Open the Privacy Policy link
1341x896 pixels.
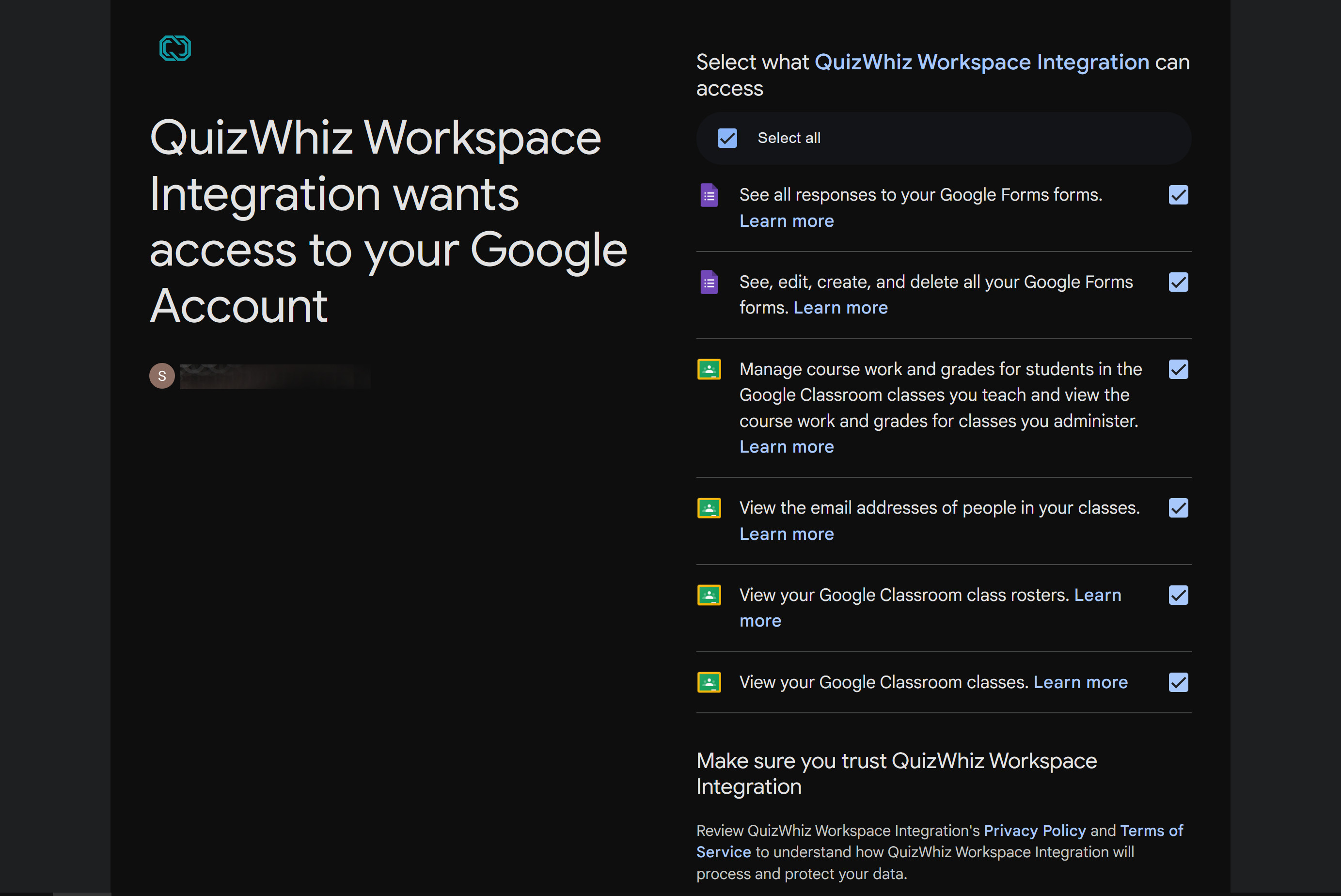coord(1034,830)
